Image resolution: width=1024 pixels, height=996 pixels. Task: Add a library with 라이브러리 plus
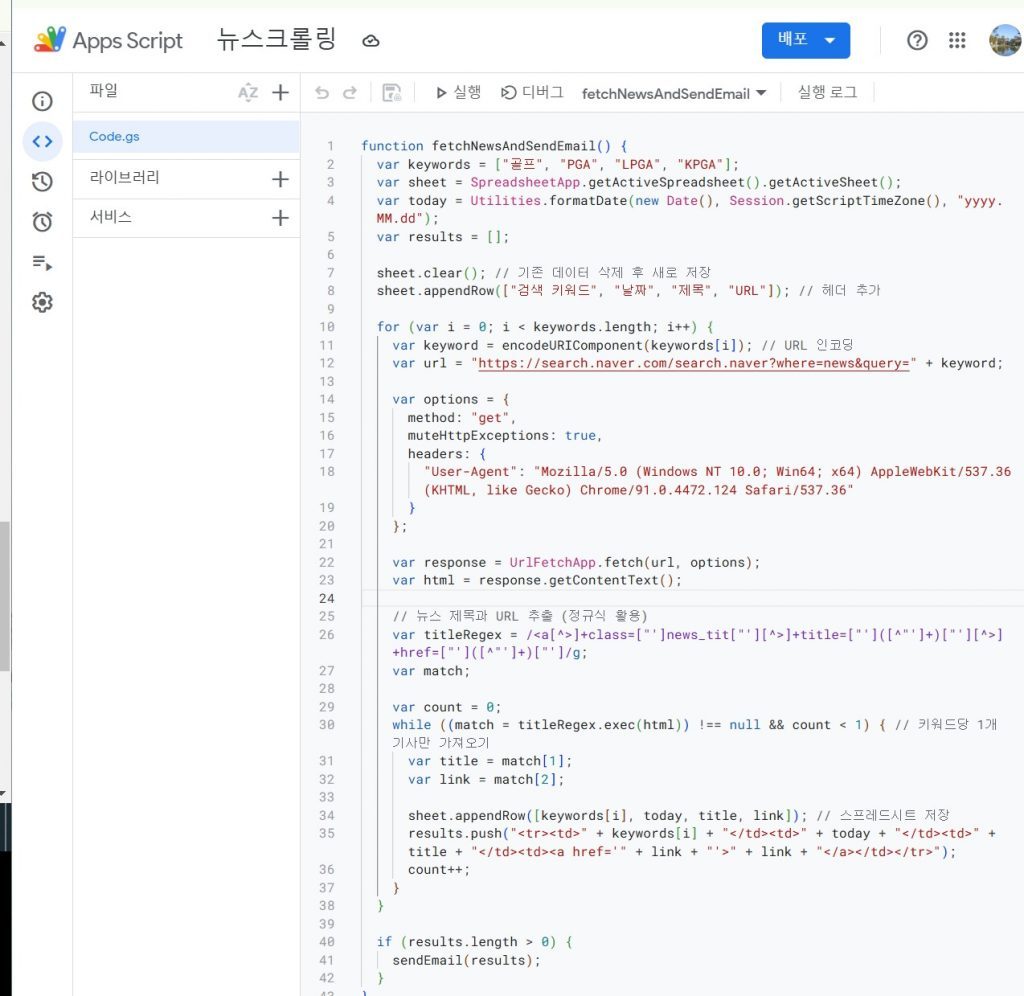[x=280, y=179]
